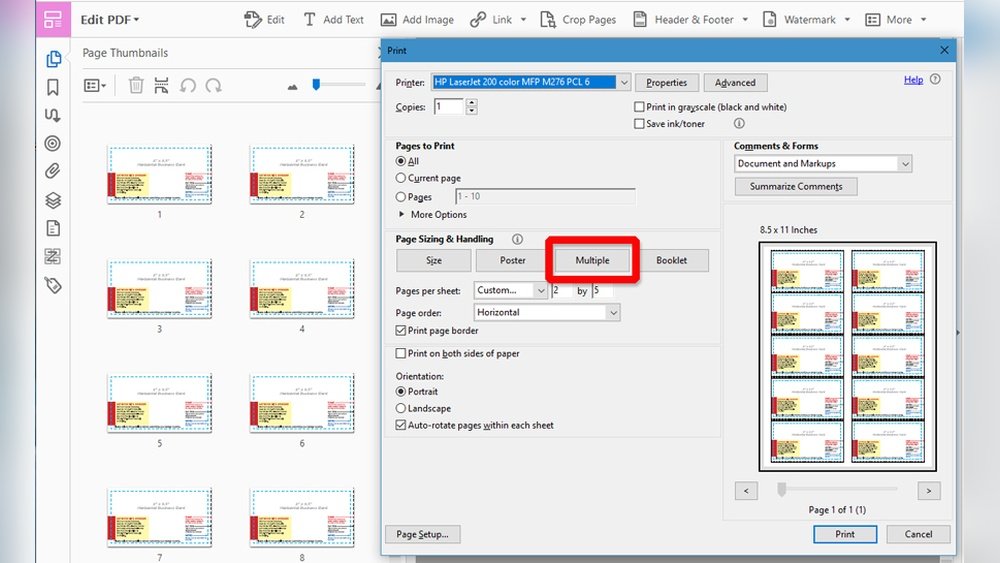
Task: Toggle Print page border checkbox
Action: (x=401, y=330)
